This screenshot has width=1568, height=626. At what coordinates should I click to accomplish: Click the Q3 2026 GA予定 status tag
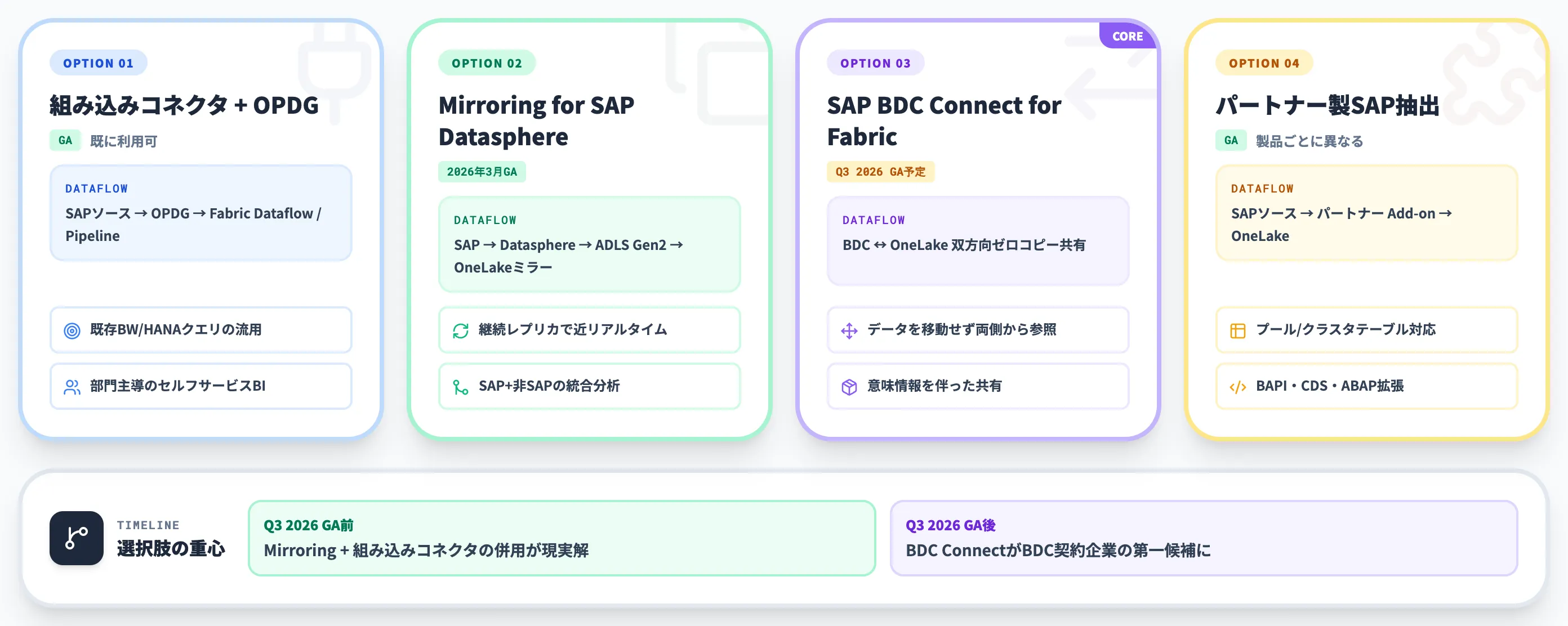pos(881,172)
